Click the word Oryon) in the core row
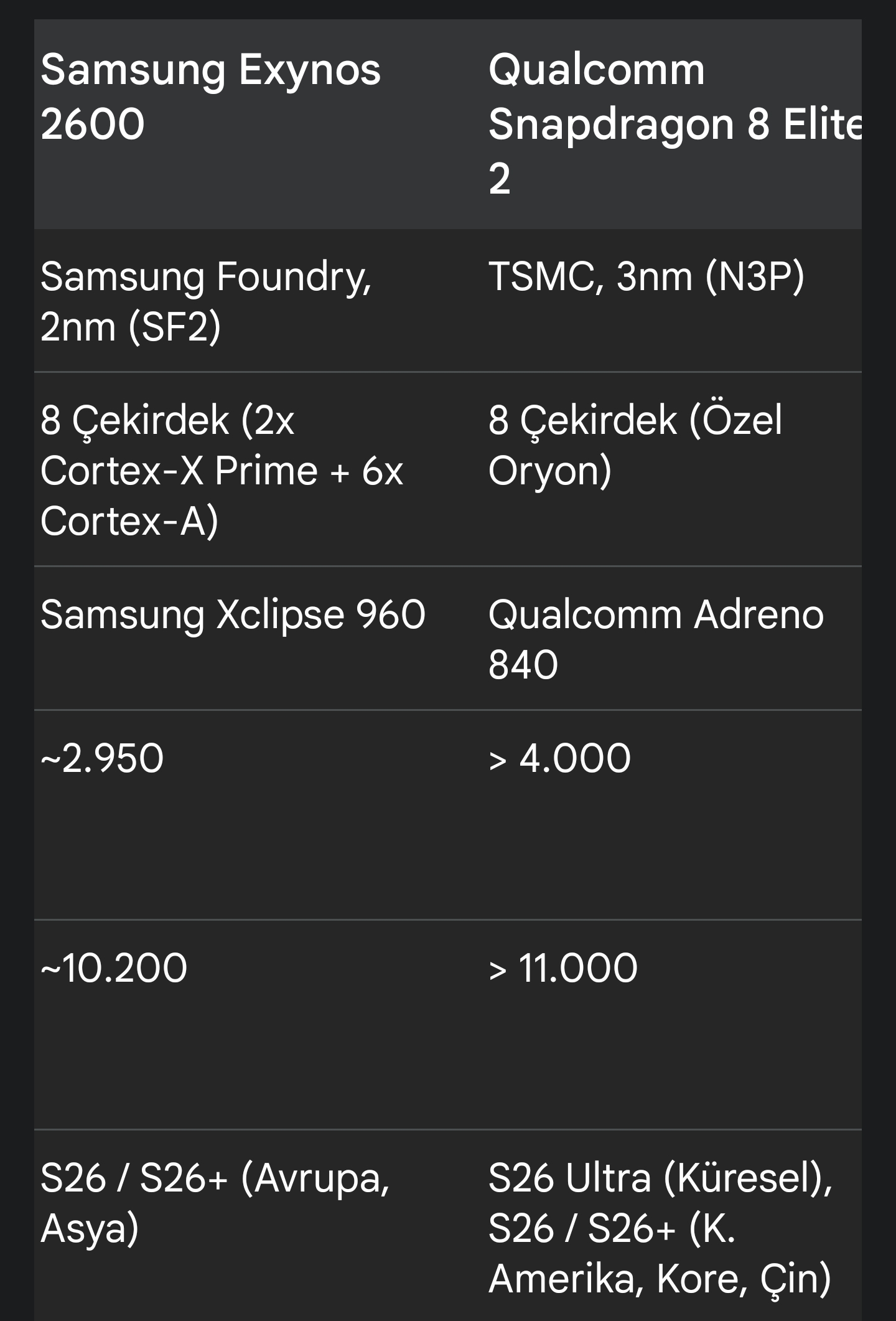 pyautogui.click(x=550, y=471)
